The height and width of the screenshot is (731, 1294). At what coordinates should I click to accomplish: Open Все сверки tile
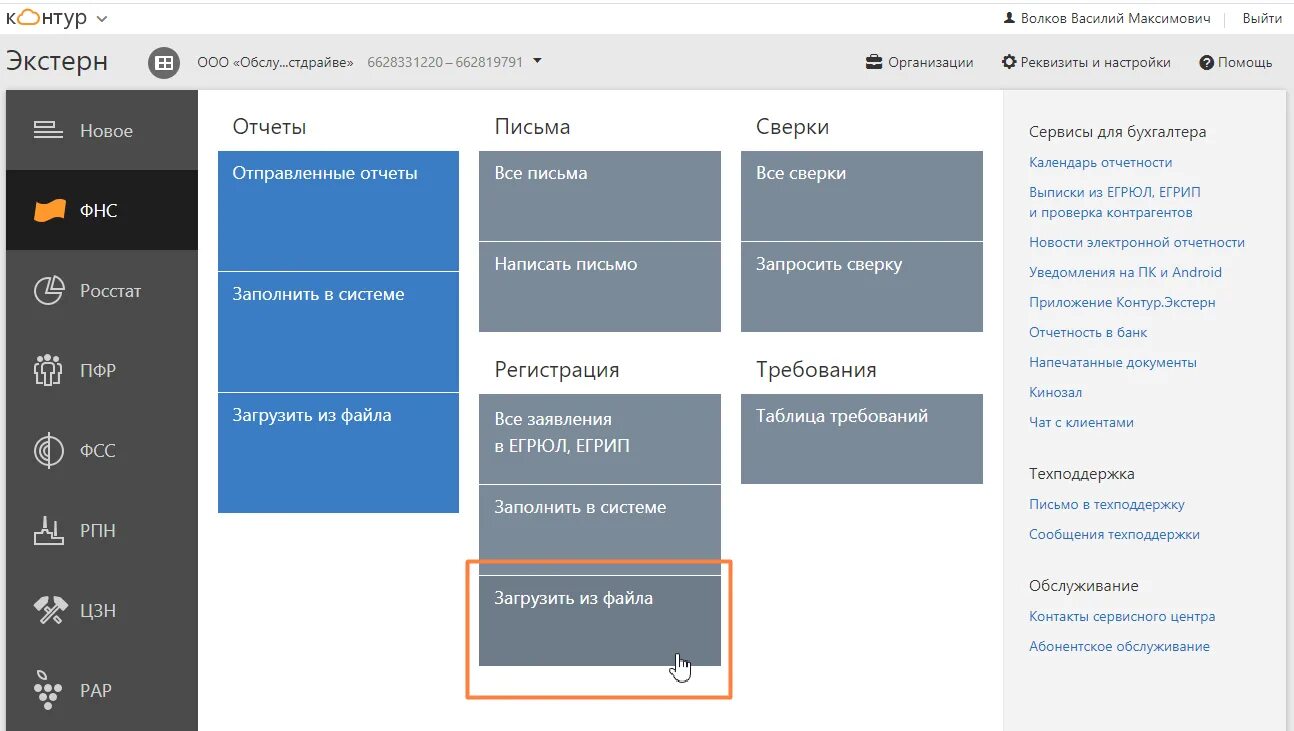pyautogui.click(x=862, y=196)
